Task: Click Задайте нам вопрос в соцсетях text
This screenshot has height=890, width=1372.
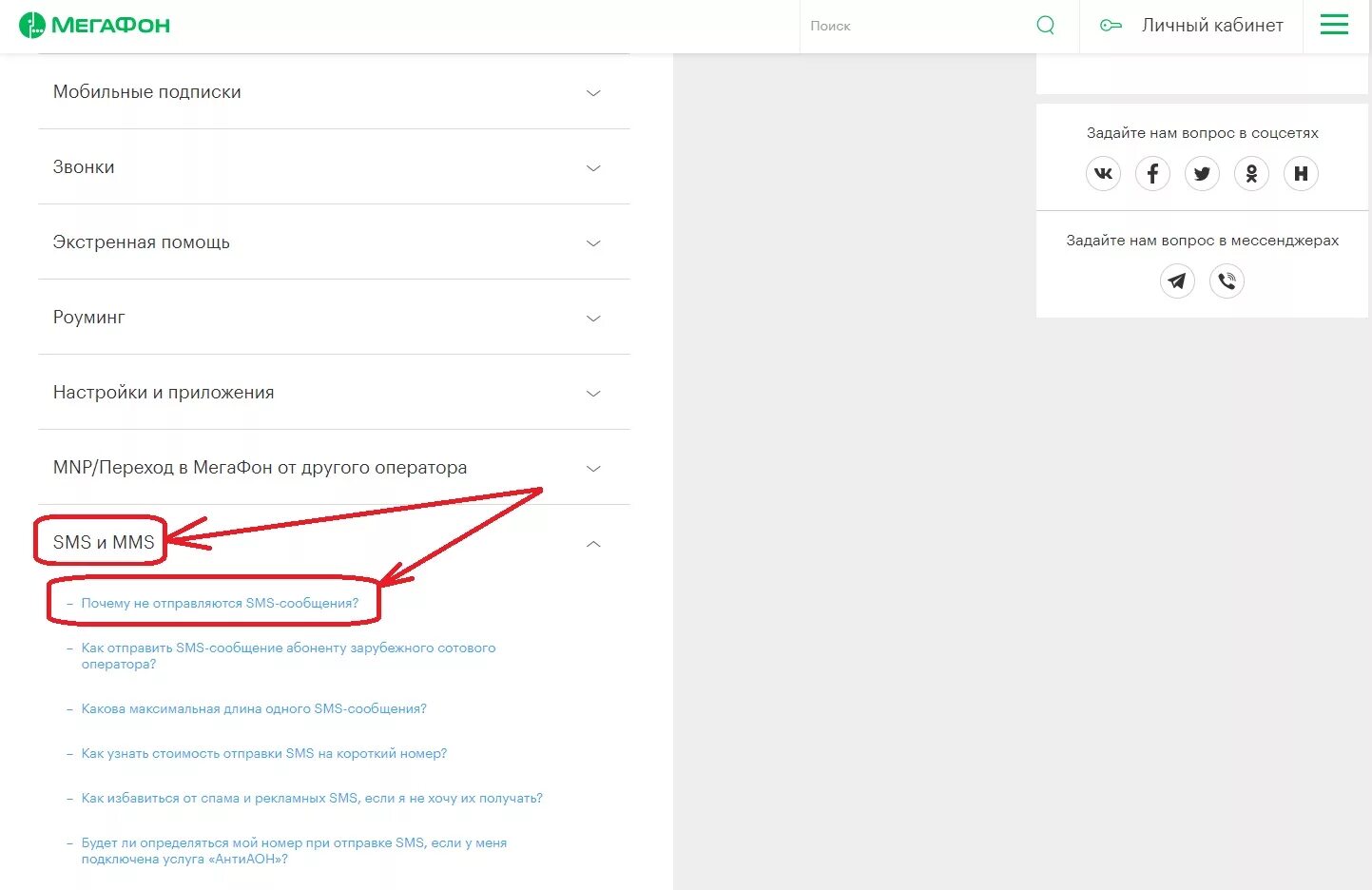Action: 1203,133
